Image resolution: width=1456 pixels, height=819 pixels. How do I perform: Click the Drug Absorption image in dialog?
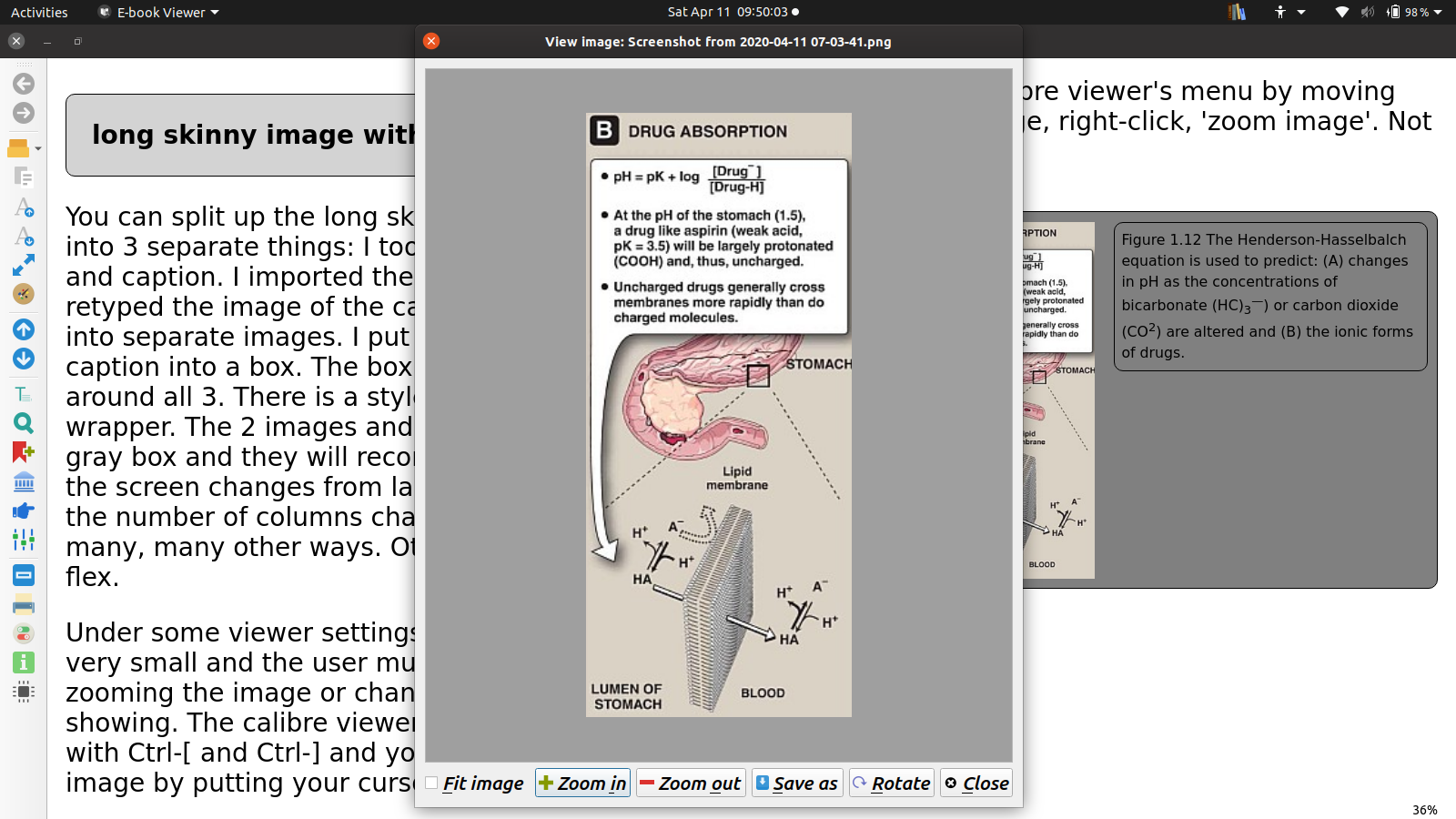pos(719,415)
